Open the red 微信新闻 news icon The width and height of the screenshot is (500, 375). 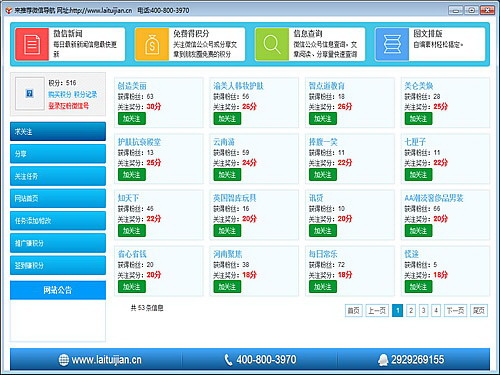coord(32,44)
